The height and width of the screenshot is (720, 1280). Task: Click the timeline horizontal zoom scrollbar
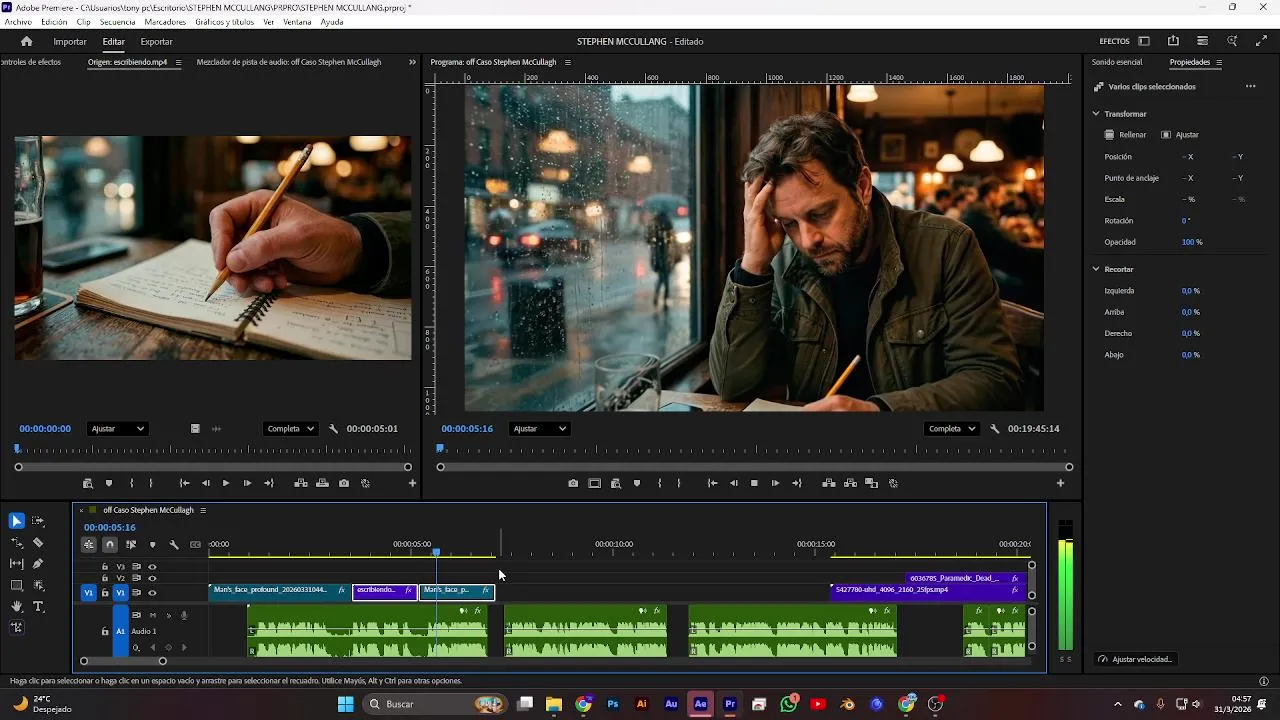pos(123,661)
